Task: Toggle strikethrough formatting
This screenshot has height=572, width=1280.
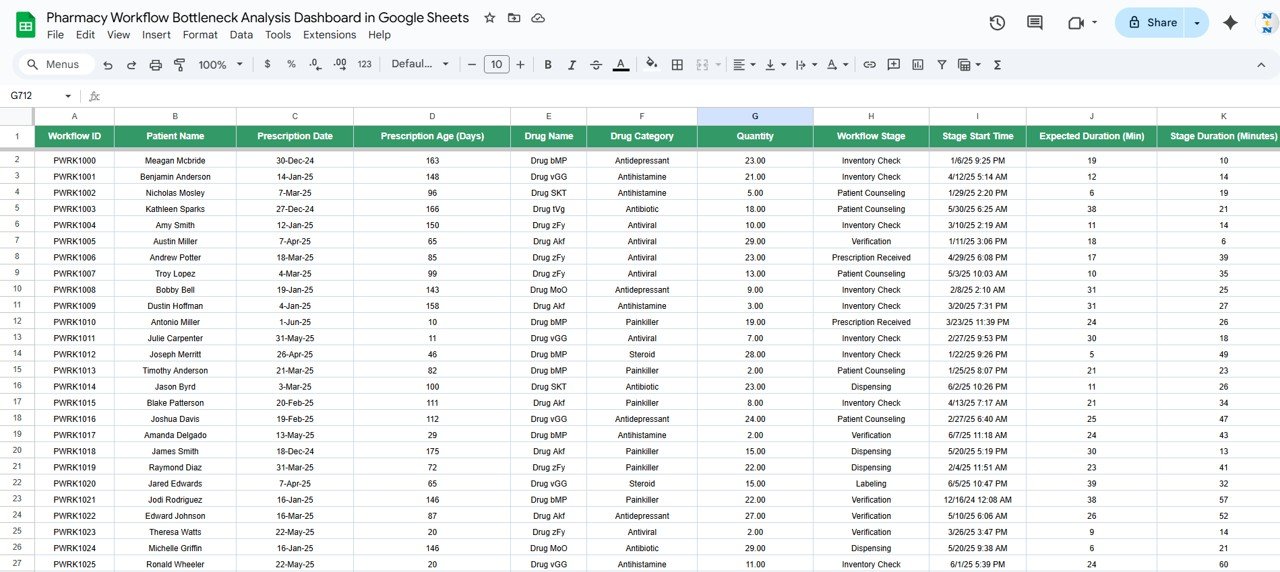Action: point(596,64)
